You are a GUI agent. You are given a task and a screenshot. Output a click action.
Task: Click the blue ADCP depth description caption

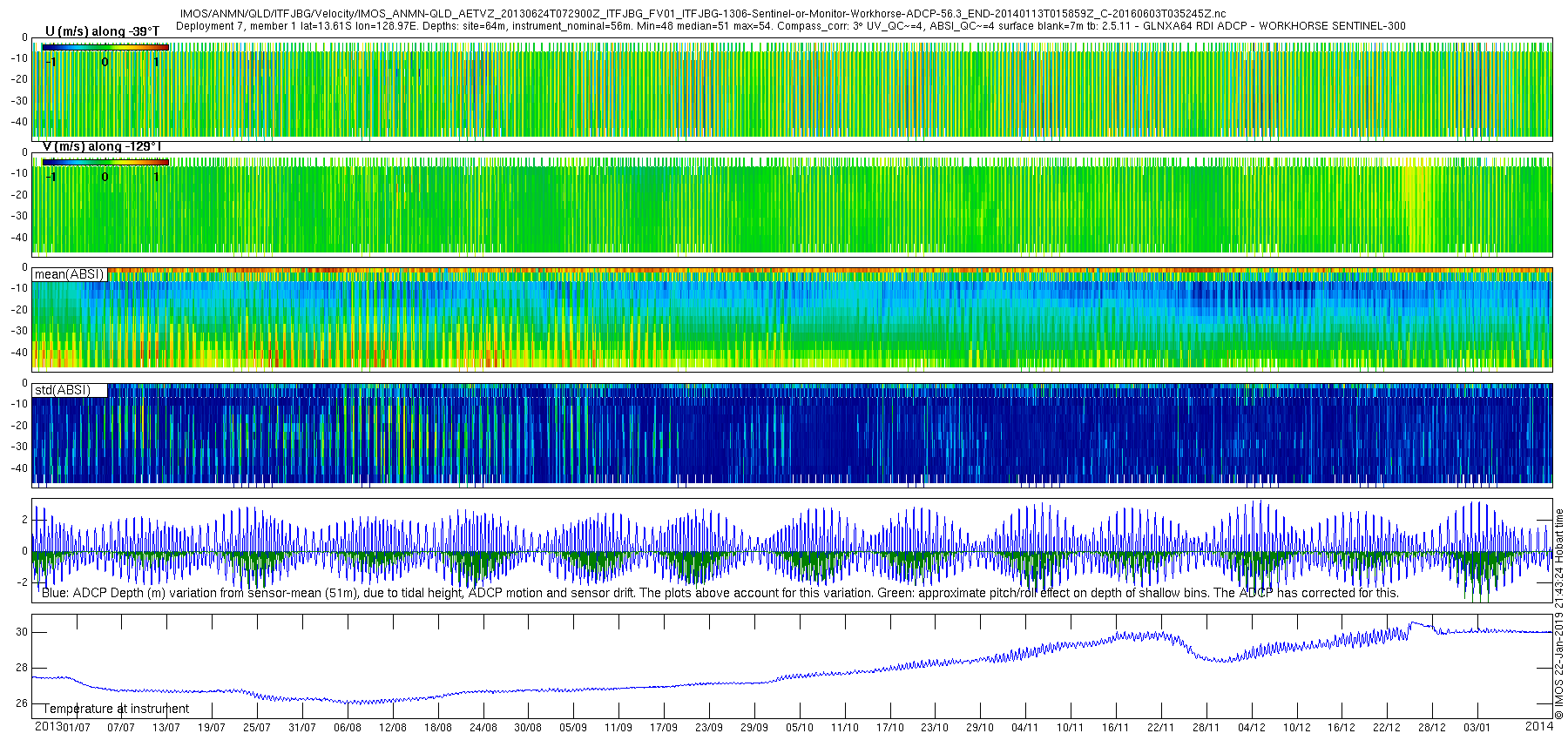click(720, 593)
